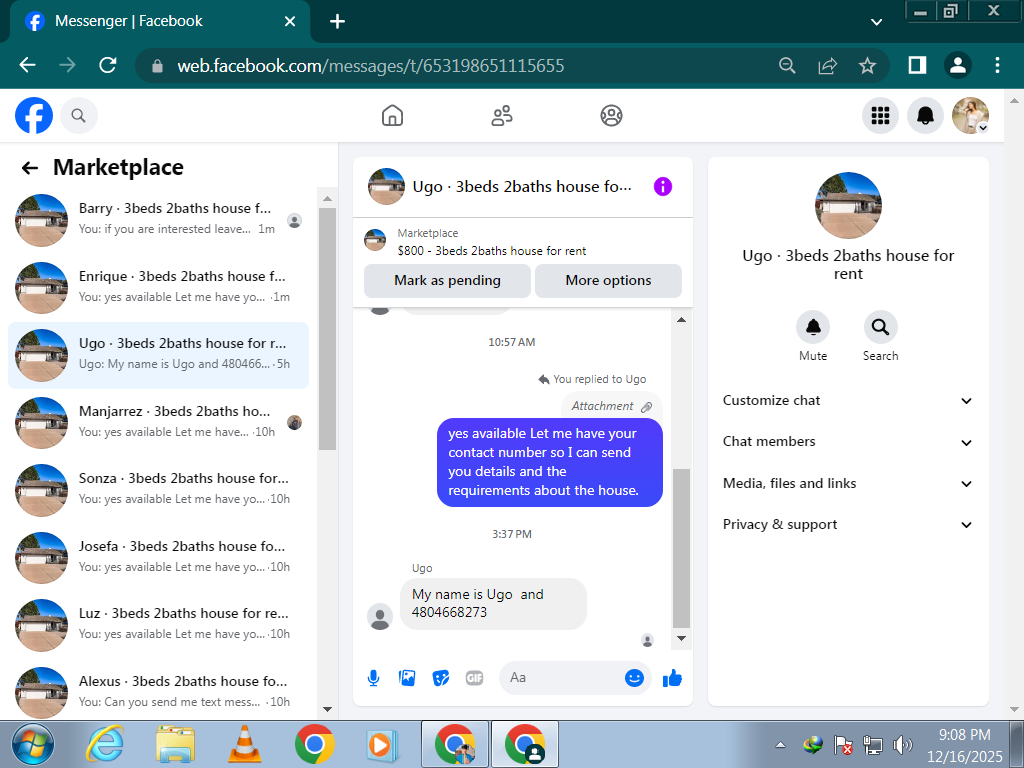Open the Groups icon in top navigation
The width and height of the screenshot is (1024, 768).
[x=611, y=116]
